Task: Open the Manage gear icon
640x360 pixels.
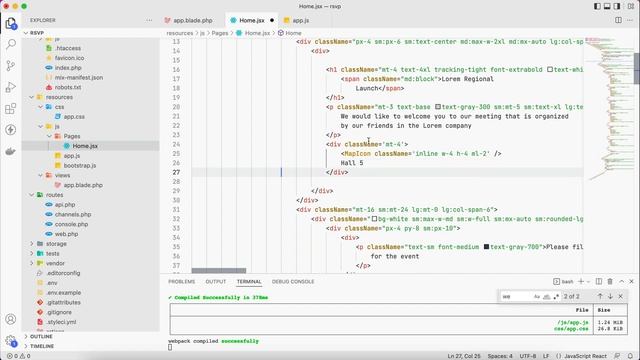Action: pos(11,340)
